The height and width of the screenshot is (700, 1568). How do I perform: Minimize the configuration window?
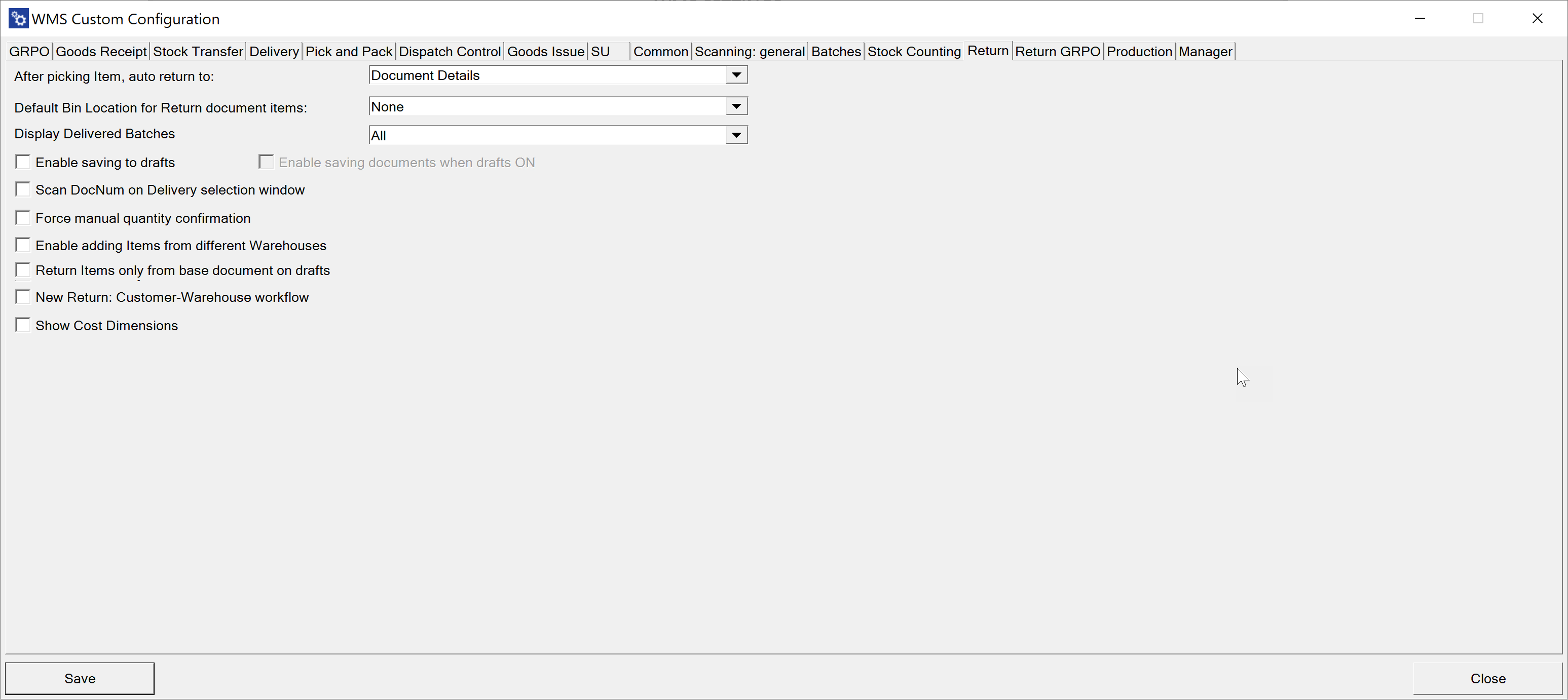point(1420,18)
